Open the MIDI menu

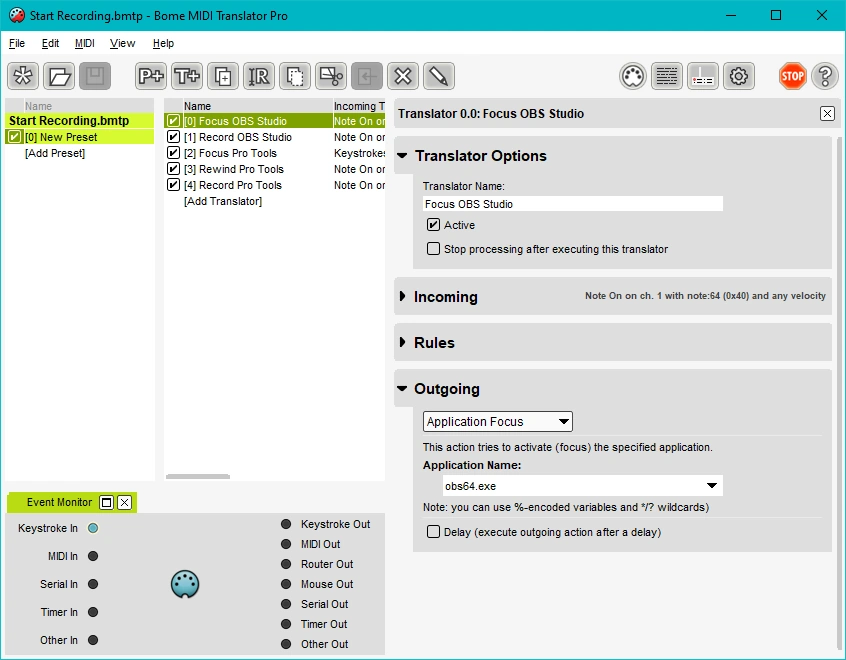[x=85, y=43]
